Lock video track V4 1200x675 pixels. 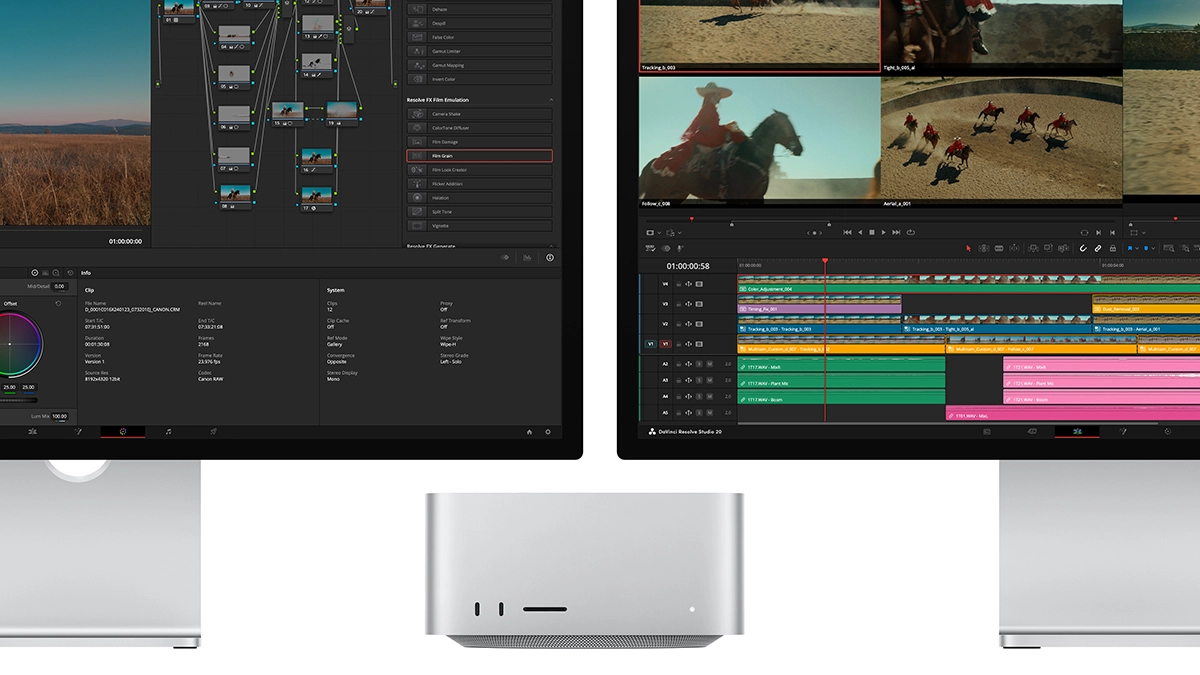pos(679,284)
